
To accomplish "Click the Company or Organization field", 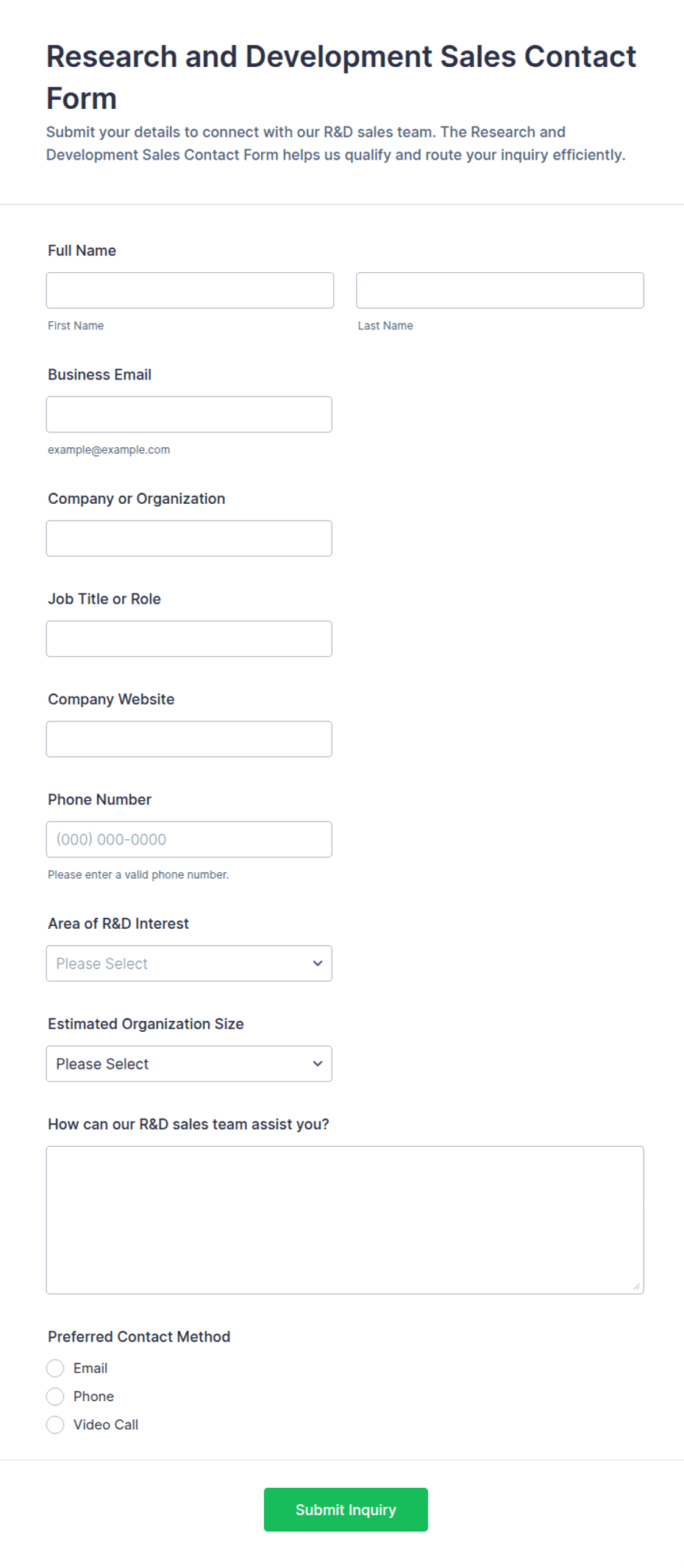I will pos(189,538).
